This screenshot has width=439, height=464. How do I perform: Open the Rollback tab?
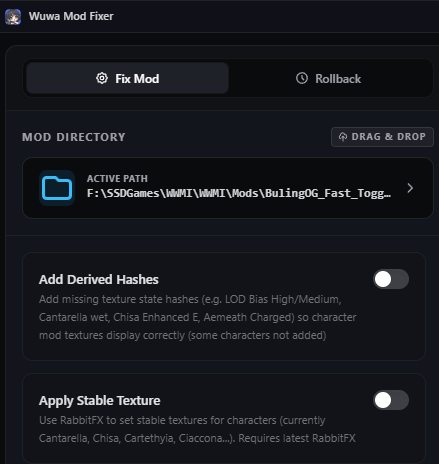coord(329,78)
